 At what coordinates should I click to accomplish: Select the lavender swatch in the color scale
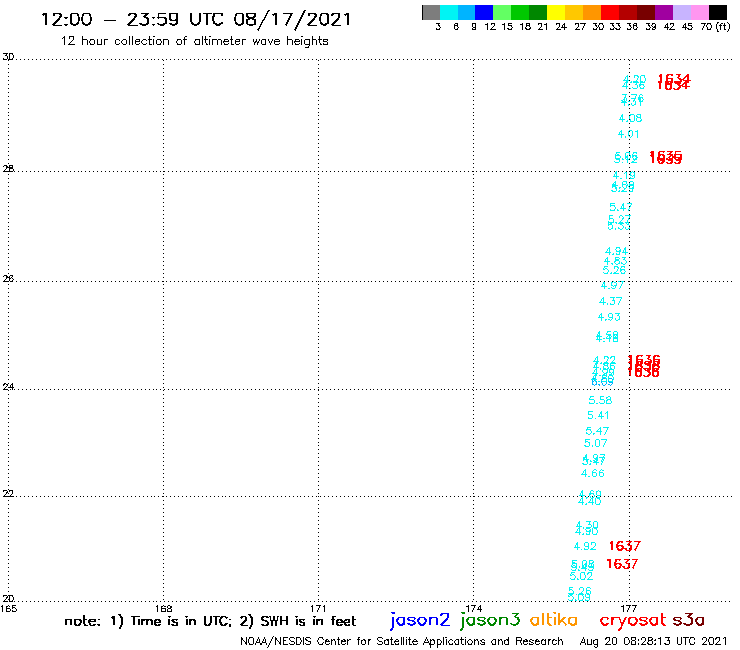[681, 12]
